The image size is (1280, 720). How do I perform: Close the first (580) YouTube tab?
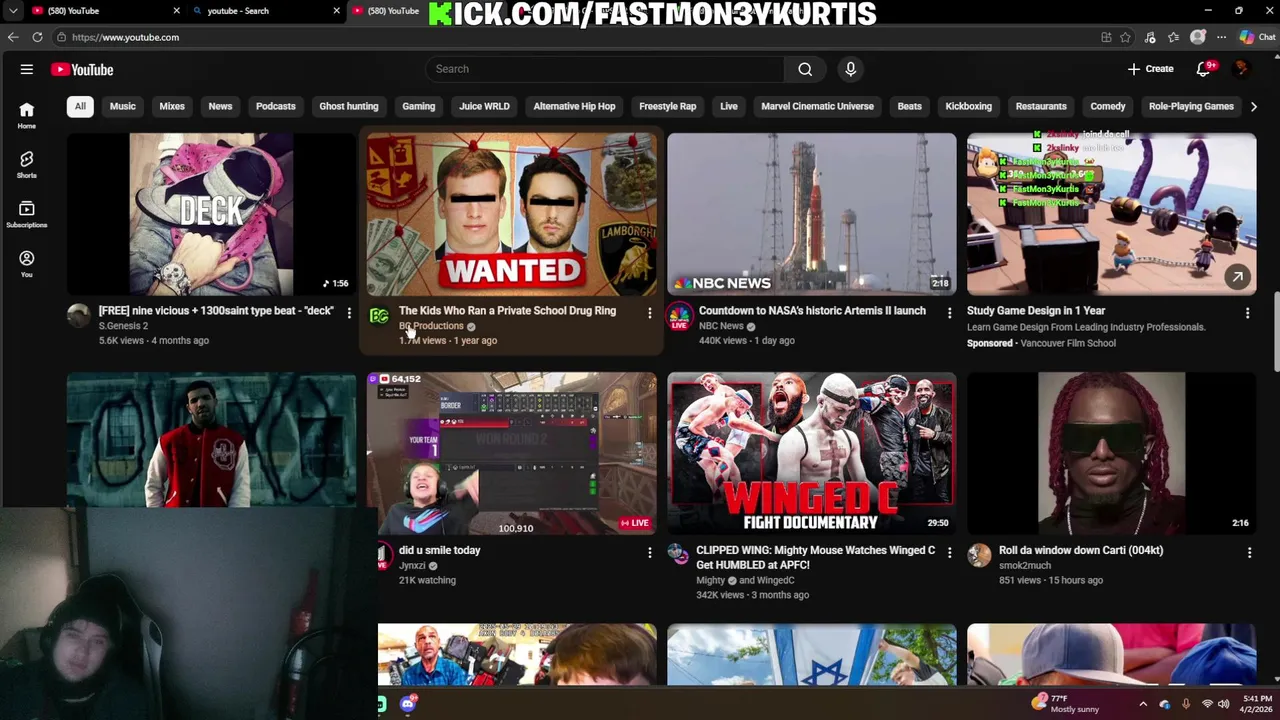[x=177, y=11]
